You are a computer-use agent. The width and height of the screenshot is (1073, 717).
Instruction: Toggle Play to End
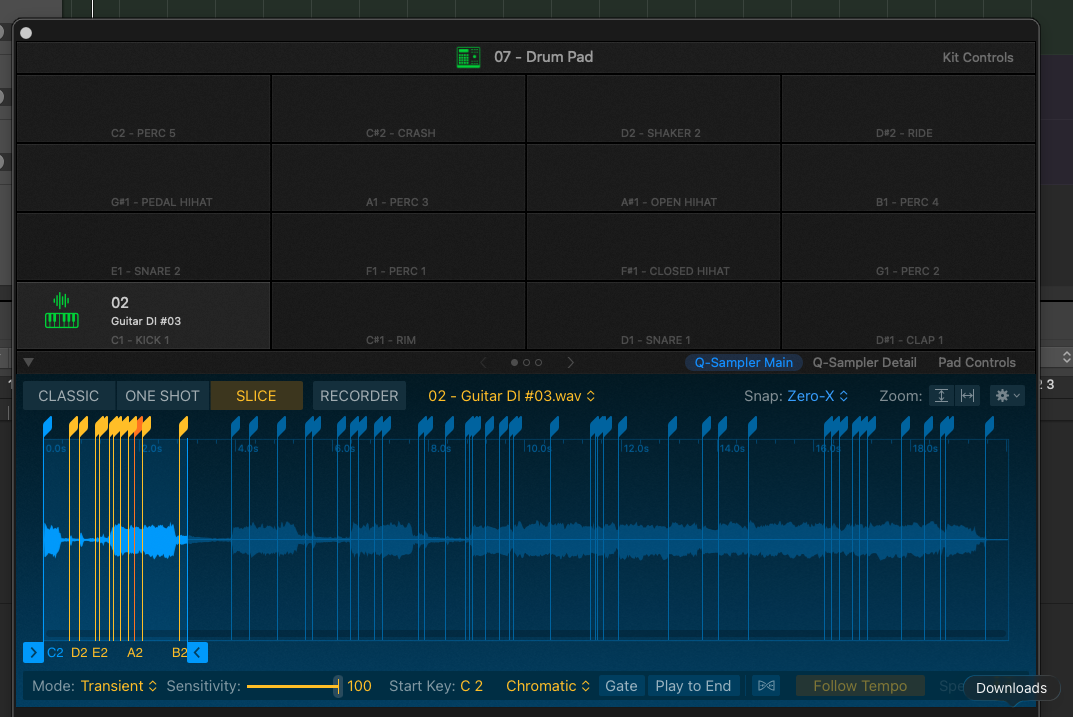pos(693,686)
